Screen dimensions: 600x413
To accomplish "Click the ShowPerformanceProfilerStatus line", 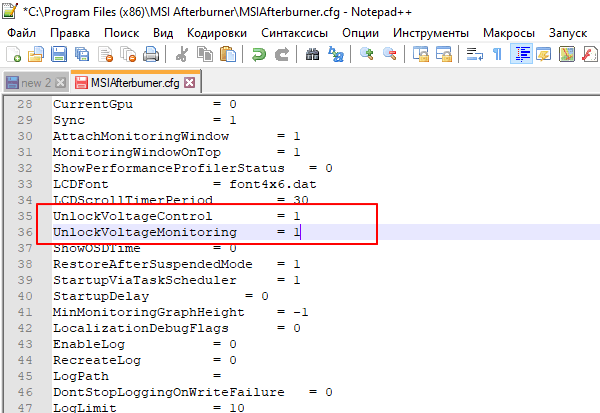I will [192, 168].
